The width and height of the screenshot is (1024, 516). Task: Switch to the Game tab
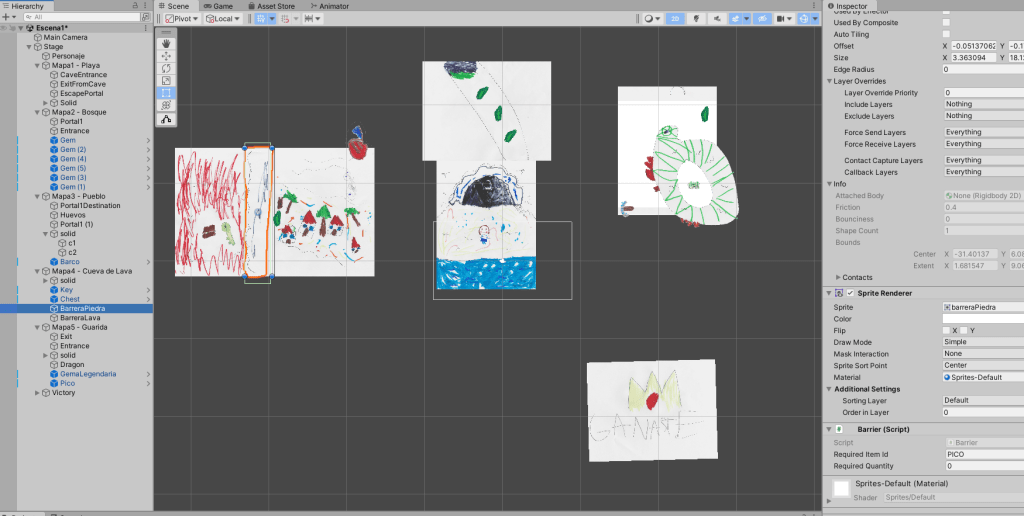coord(217,6)
